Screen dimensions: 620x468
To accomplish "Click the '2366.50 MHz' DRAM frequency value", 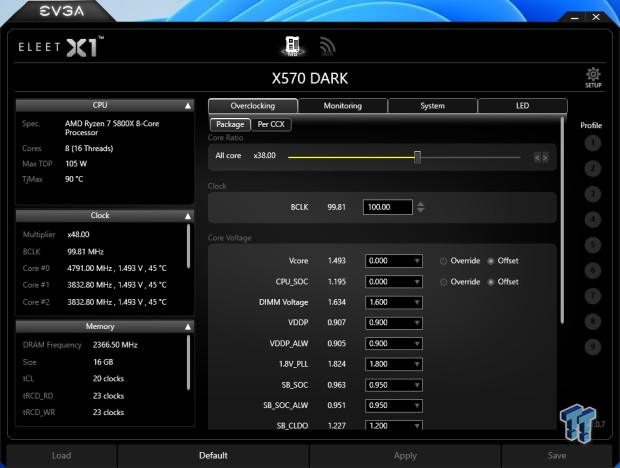I will coord(115,345).
